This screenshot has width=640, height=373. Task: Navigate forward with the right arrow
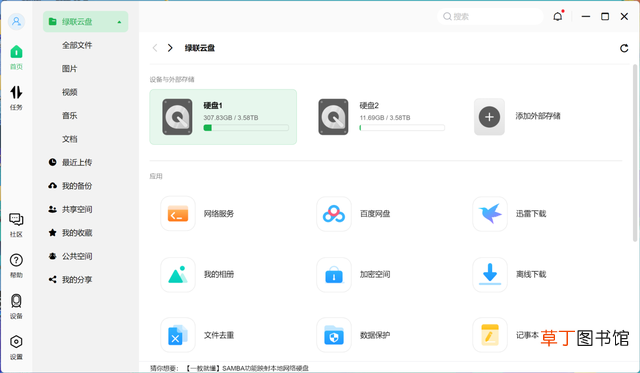(x=170, y=48)
